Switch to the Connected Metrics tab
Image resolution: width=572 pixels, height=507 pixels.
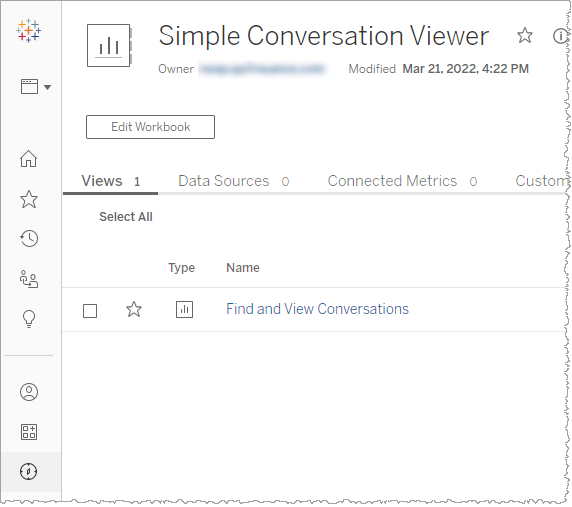click(x=402, y=181)
